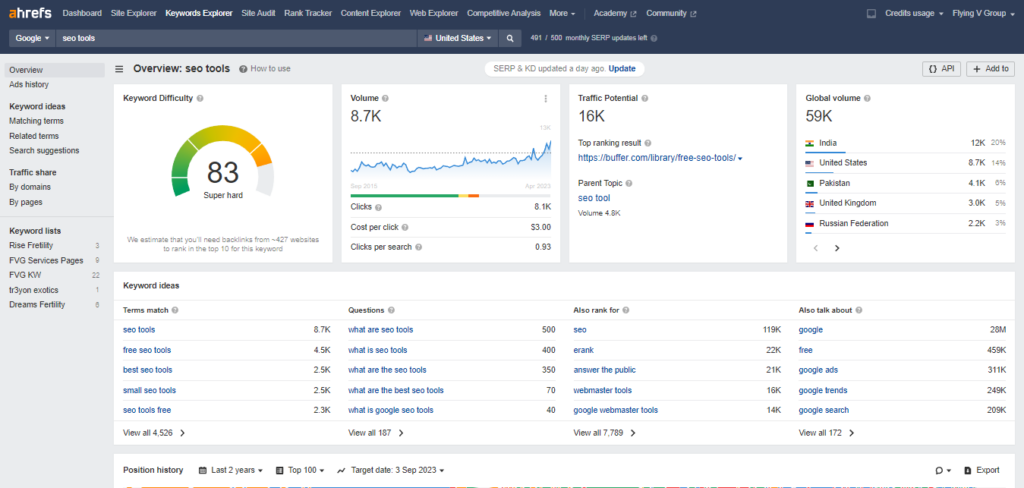Image resolution: width=1024 pixels, height=488 pixels.
Task: Click the clicks distribution color bar
Action: point(451,195)
